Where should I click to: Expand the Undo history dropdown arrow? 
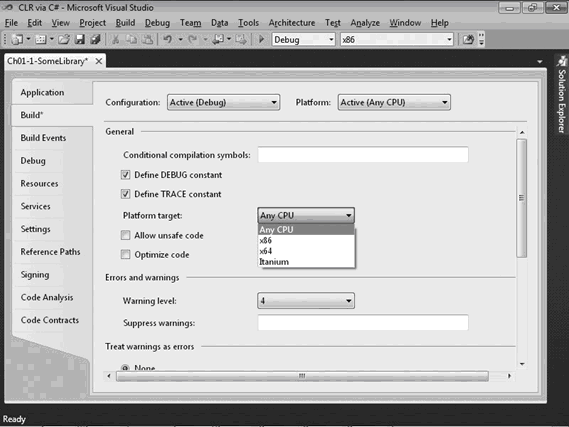(180, 39)
